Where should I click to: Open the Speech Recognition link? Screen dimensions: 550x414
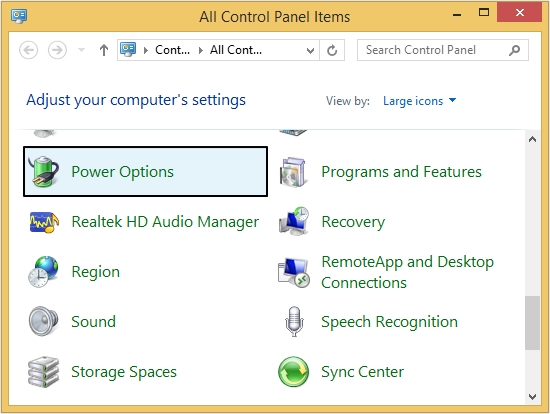pyautogui.click(x=389, y=322)
